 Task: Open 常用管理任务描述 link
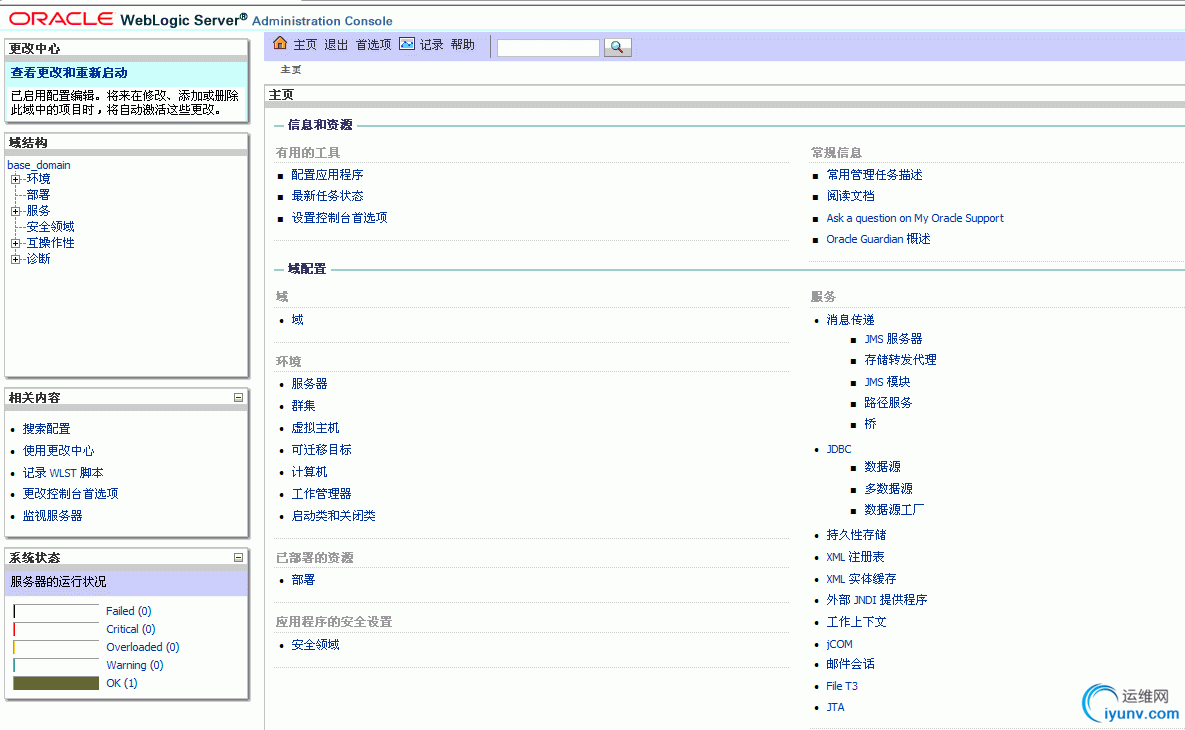(874, 175)
